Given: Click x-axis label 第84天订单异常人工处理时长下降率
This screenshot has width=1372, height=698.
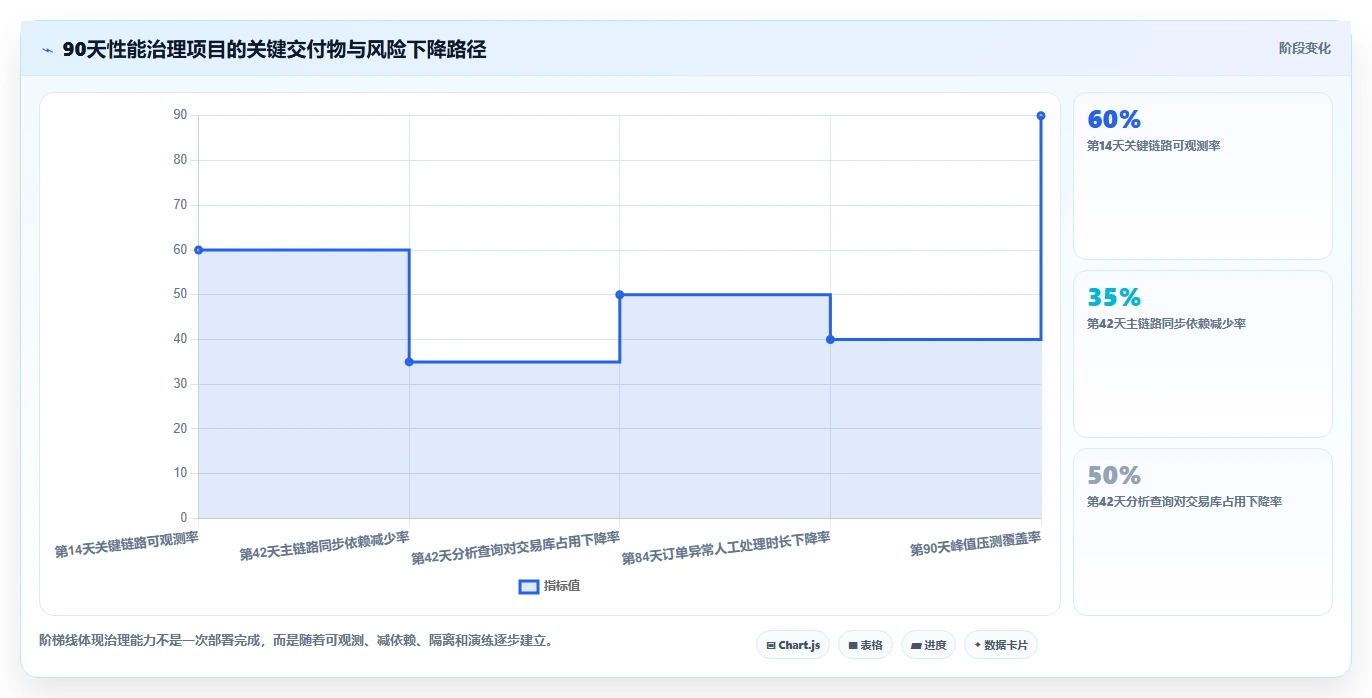Looking at the screenshot, I should [726, 548].
